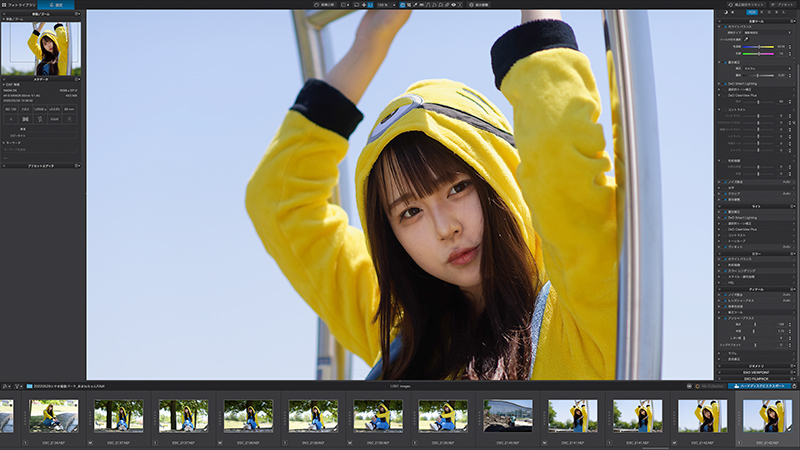Open the メタデータ palette menu icon
Screen dimensions: 800x450
point(78,79)
